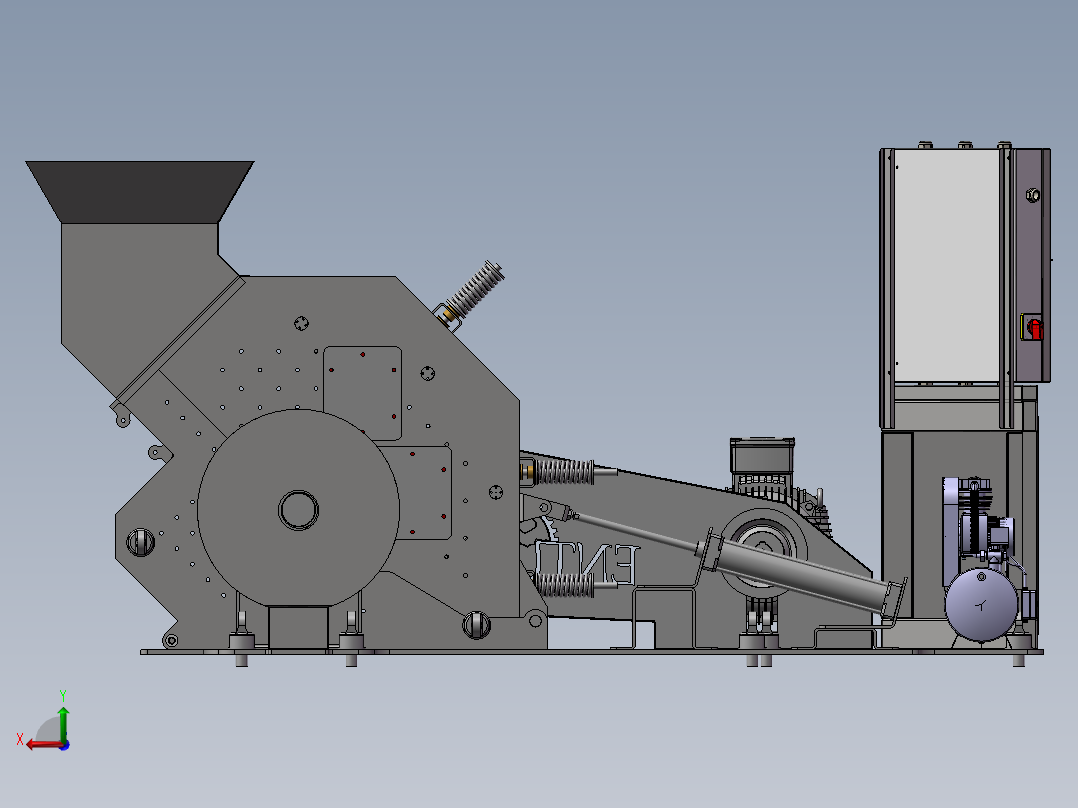Select the dark feed hopper funnel top
The height and width of the screenshot is (808, 1078).
[x=140, y=192]
